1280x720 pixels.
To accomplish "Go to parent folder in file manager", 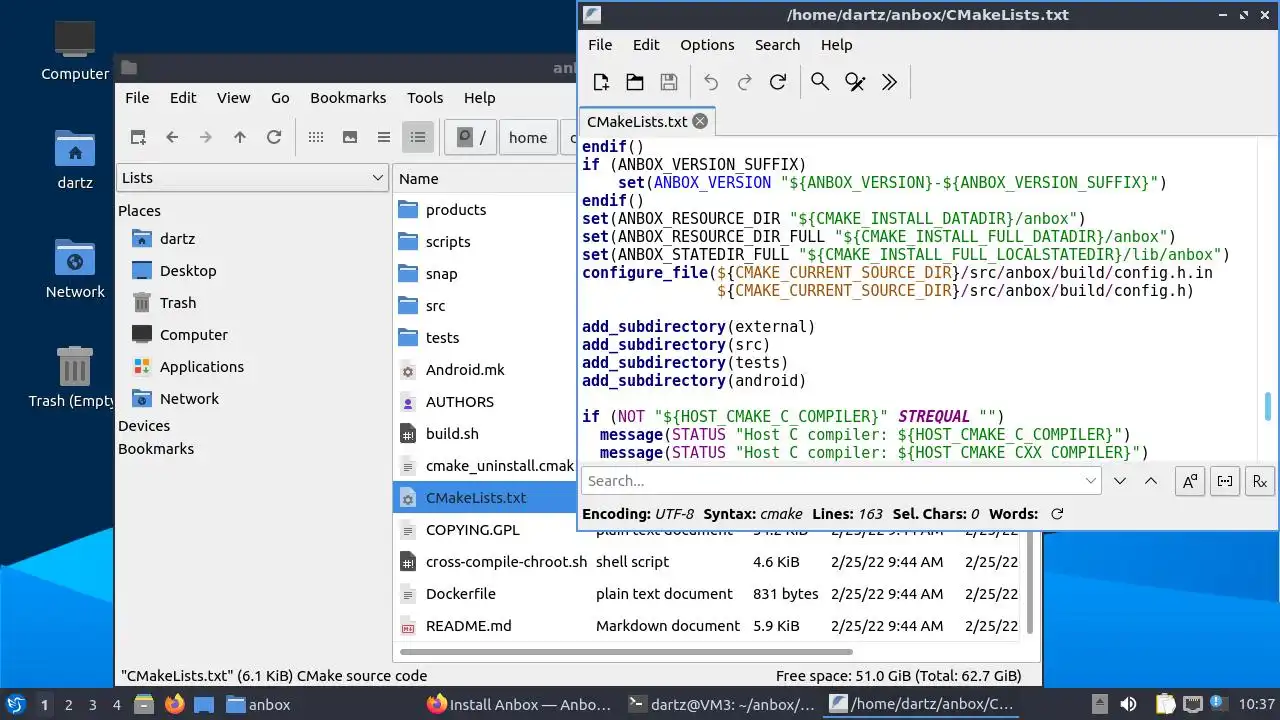I will coord(240,137).
